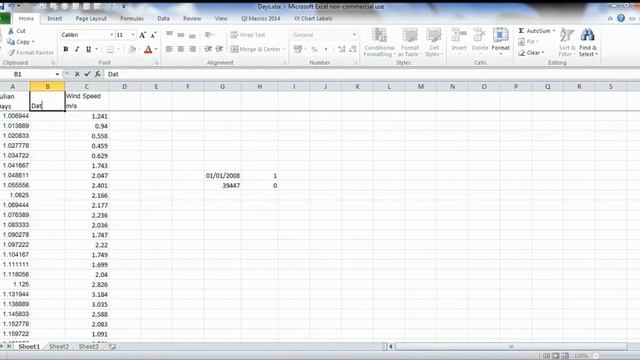
Task: Switch to the Formulas tab
Action: (132, 19)
